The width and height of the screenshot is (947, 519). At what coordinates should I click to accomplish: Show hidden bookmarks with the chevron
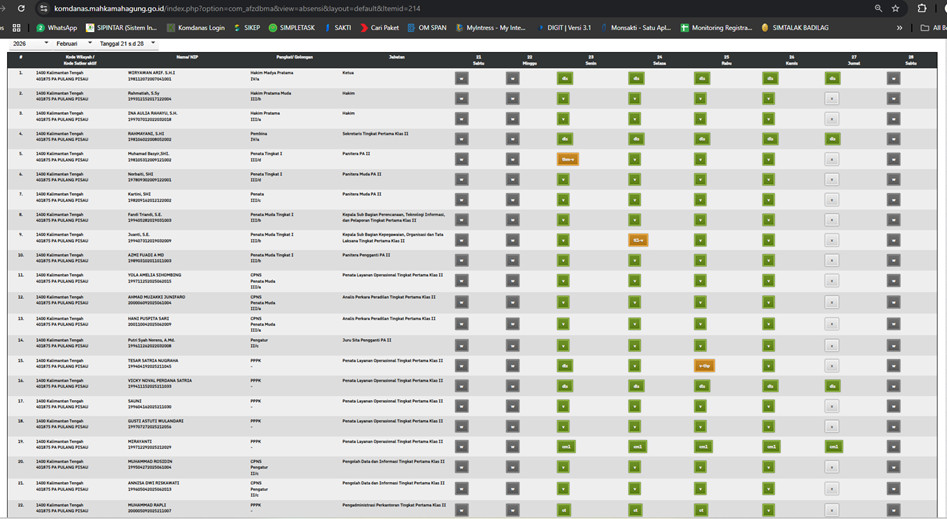click(899, 28)
